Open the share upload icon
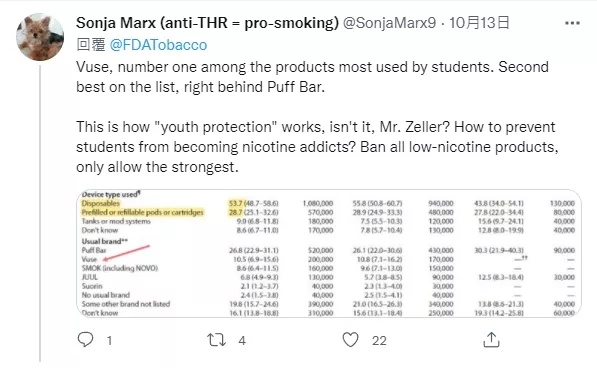The height and width of the screenshot is (368, 597). coord(491,339)
